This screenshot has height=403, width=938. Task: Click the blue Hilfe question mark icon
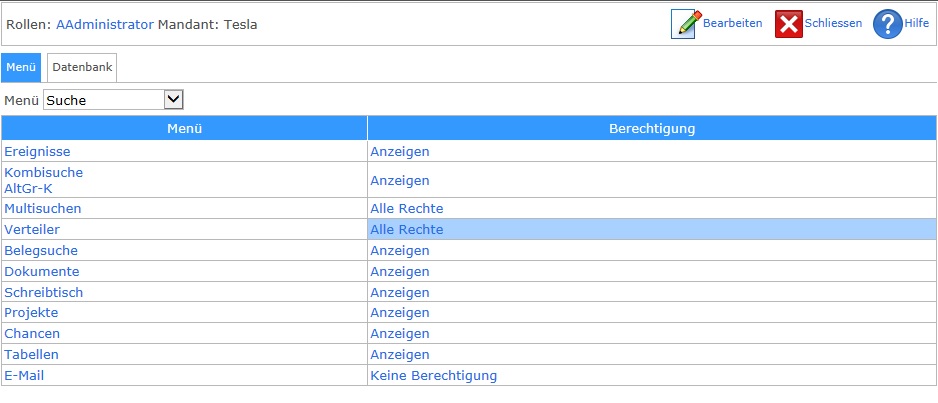[887, 24]
